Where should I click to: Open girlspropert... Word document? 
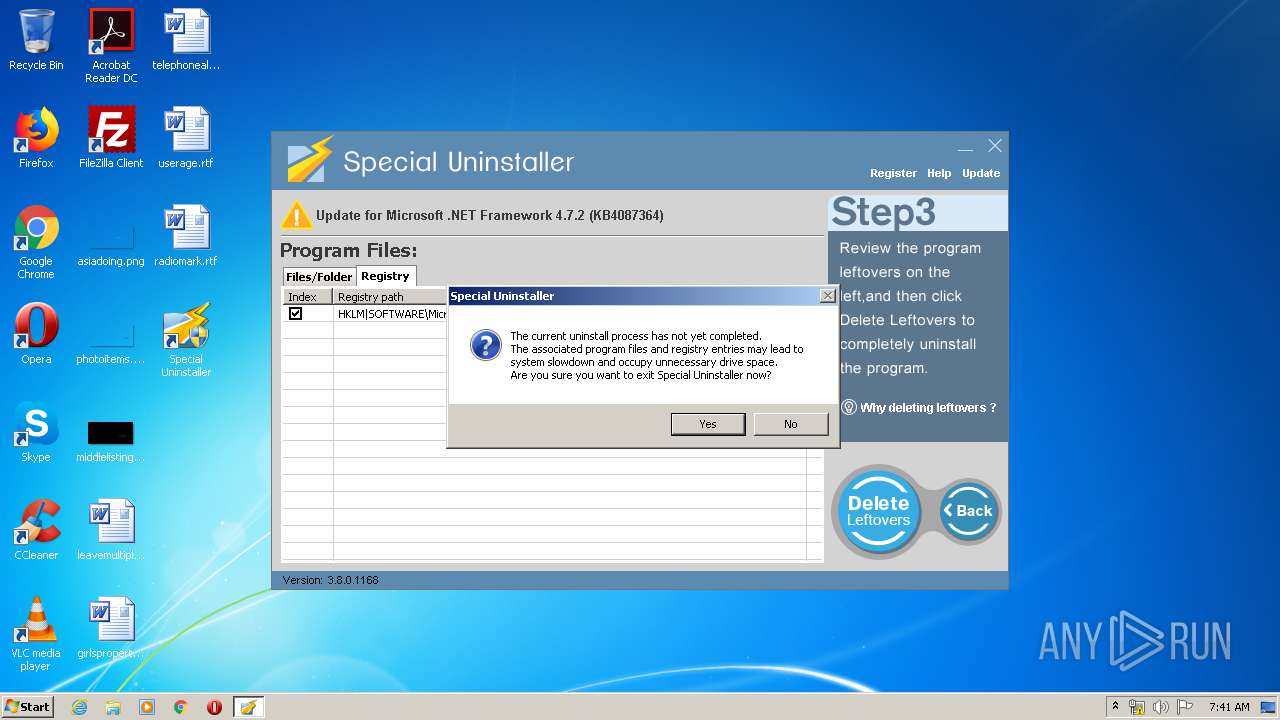(111, 629)
